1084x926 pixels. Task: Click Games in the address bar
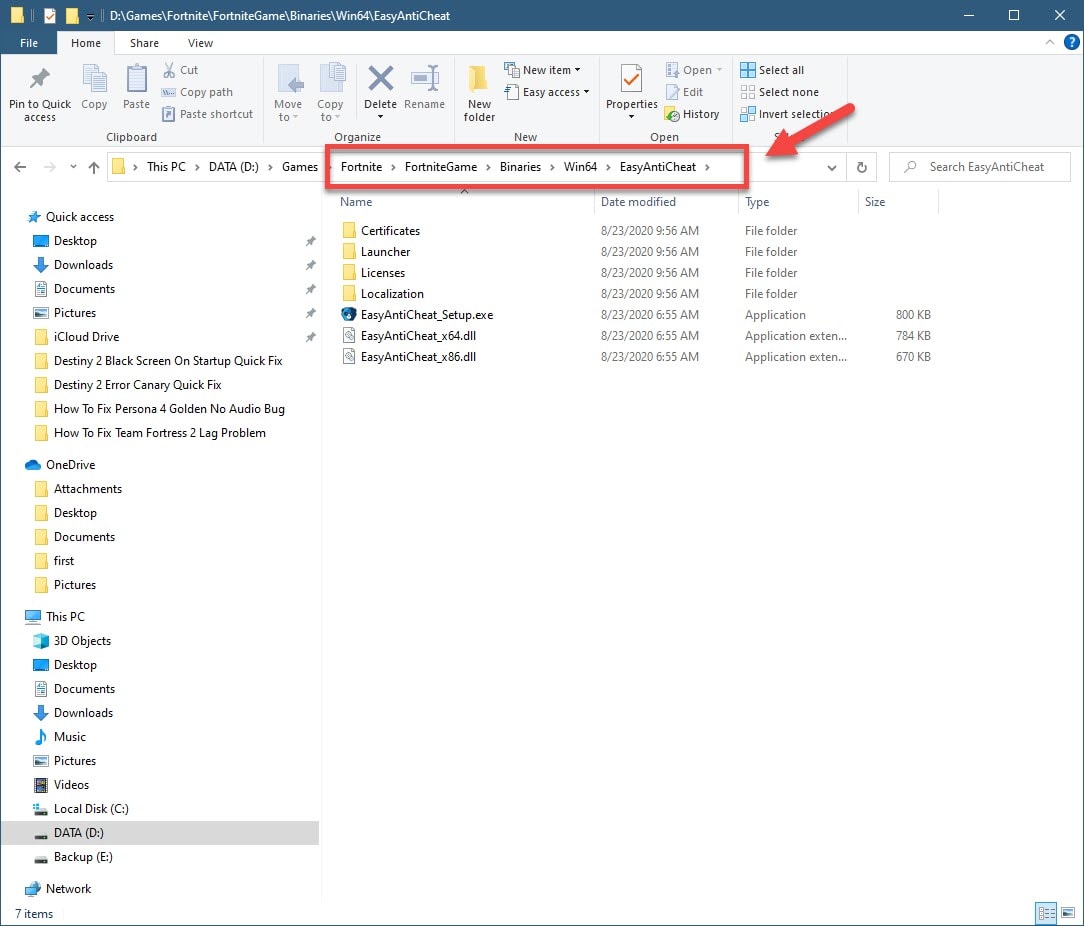(x=300, y=167)
